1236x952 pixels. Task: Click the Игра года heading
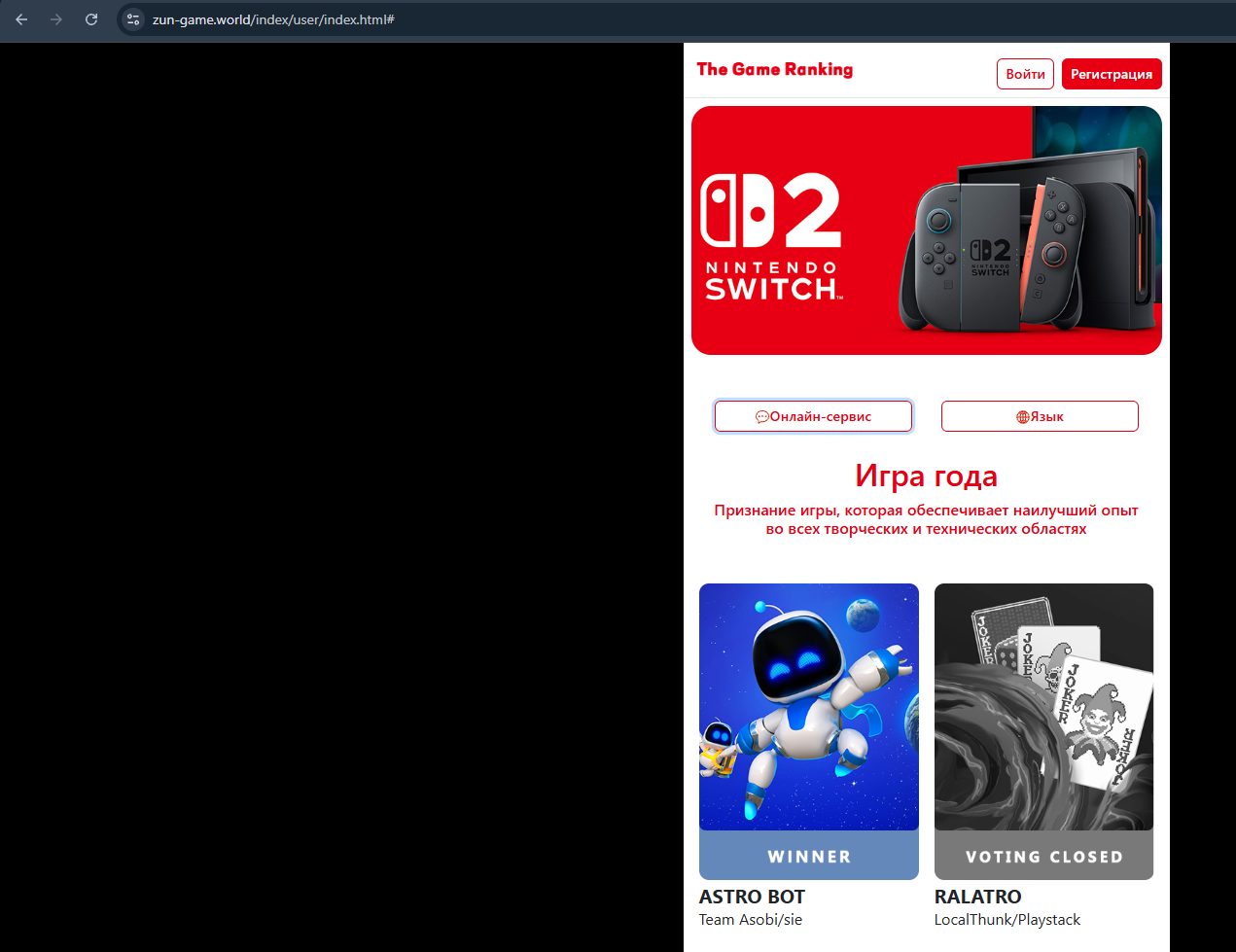click(927, 476)
